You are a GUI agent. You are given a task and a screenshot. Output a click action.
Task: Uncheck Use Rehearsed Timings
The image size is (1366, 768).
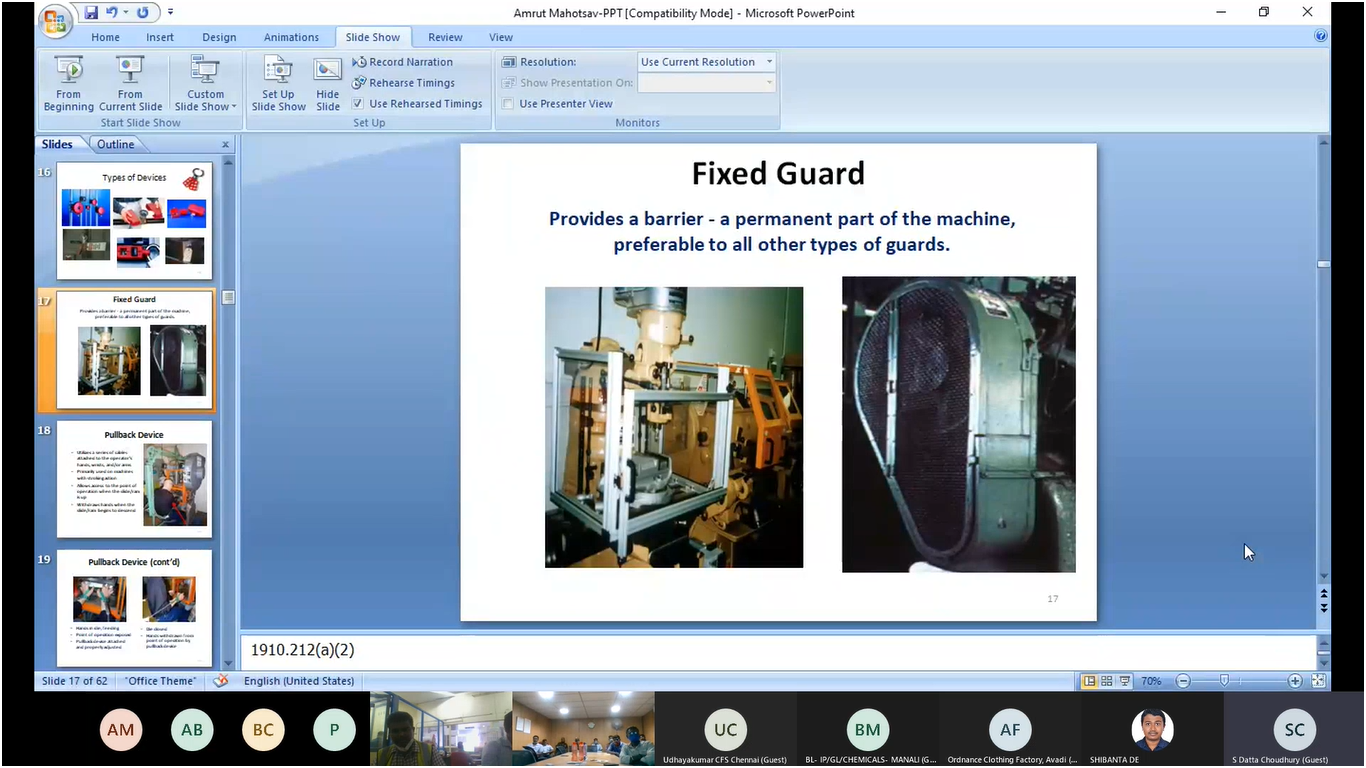(358, 104)
